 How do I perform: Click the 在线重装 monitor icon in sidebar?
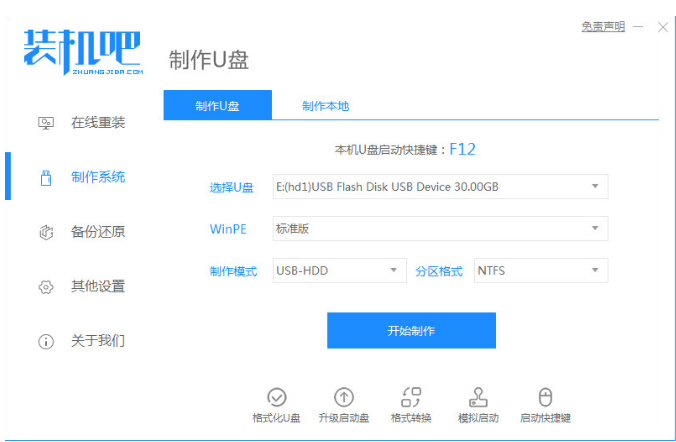coord(45,123)
